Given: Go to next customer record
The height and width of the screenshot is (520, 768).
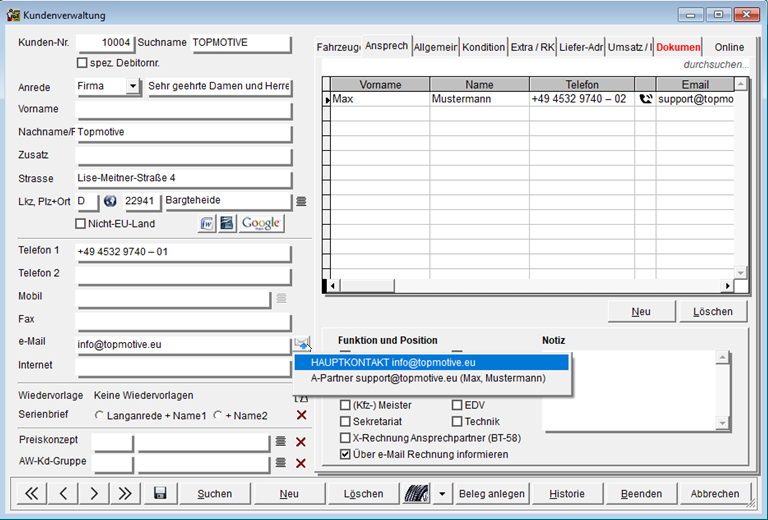Looking at the screenshot, I should coord(94,494).
